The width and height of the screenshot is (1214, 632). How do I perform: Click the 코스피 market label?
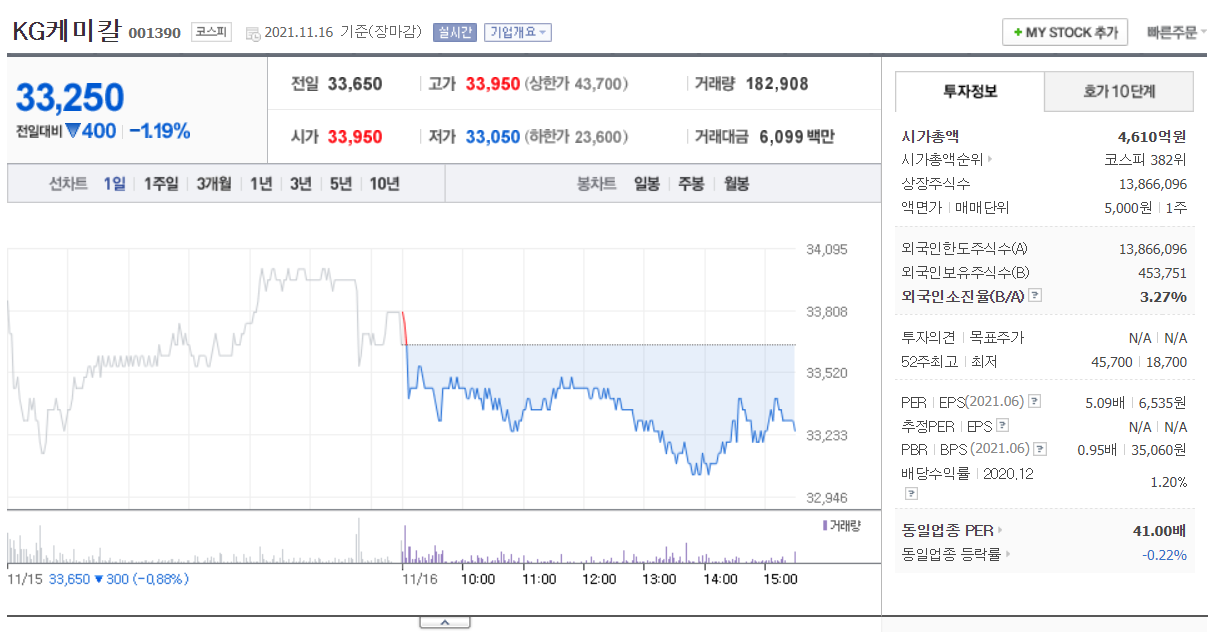pyautogui.click(x=211, y=32)
